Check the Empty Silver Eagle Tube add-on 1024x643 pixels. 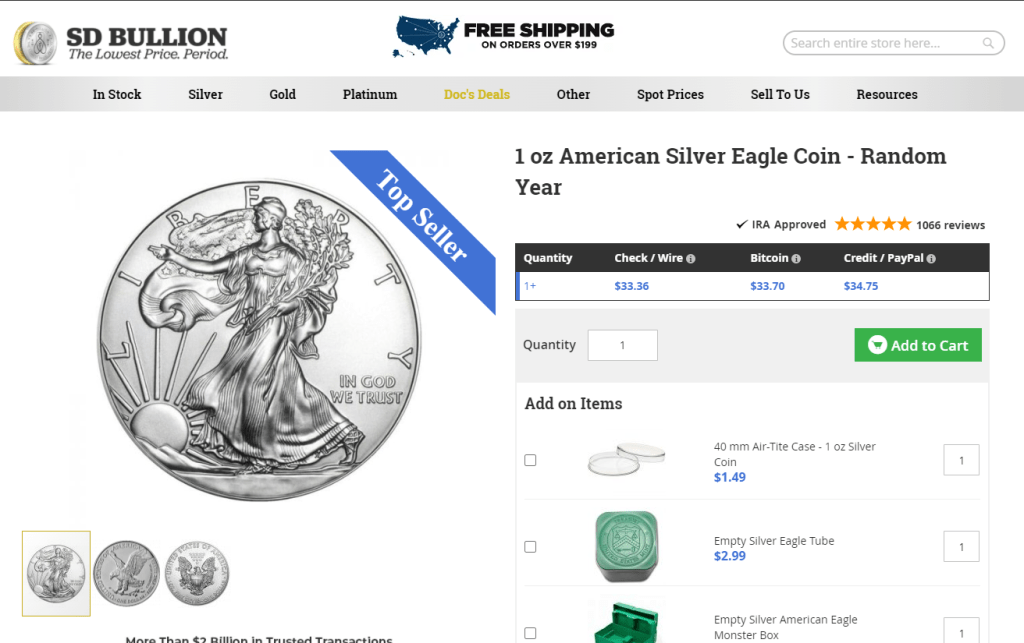click(530, 546)
